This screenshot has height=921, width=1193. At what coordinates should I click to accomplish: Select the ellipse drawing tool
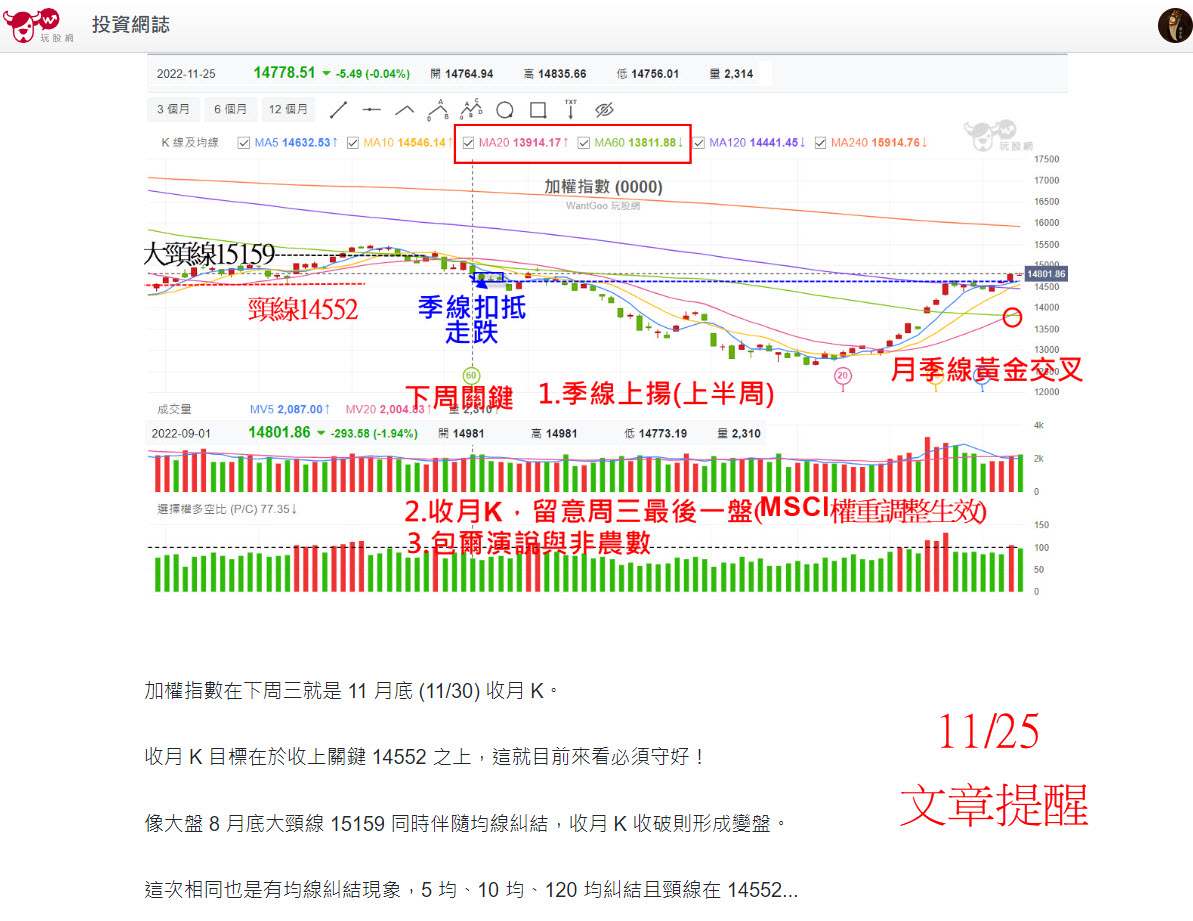[x=505, y=110]
